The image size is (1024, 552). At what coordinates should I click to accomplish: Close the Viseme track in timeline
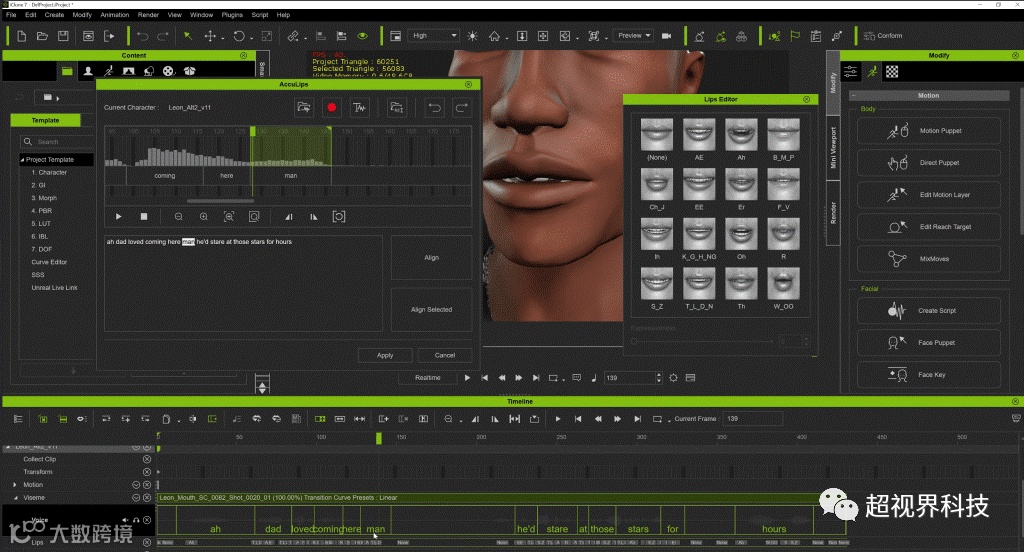[147, 497]
